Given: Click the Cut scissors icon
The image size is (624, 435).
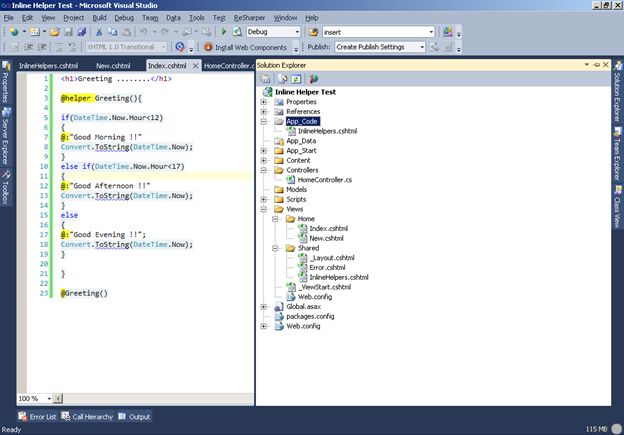Looking at the screenshot, I should tap(99, 32).
